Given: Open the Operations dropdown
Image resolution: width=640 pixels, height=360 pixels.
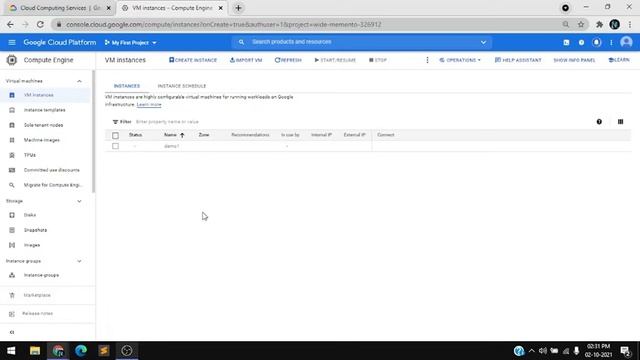Looking at the screenshot, I should [460, 60].
